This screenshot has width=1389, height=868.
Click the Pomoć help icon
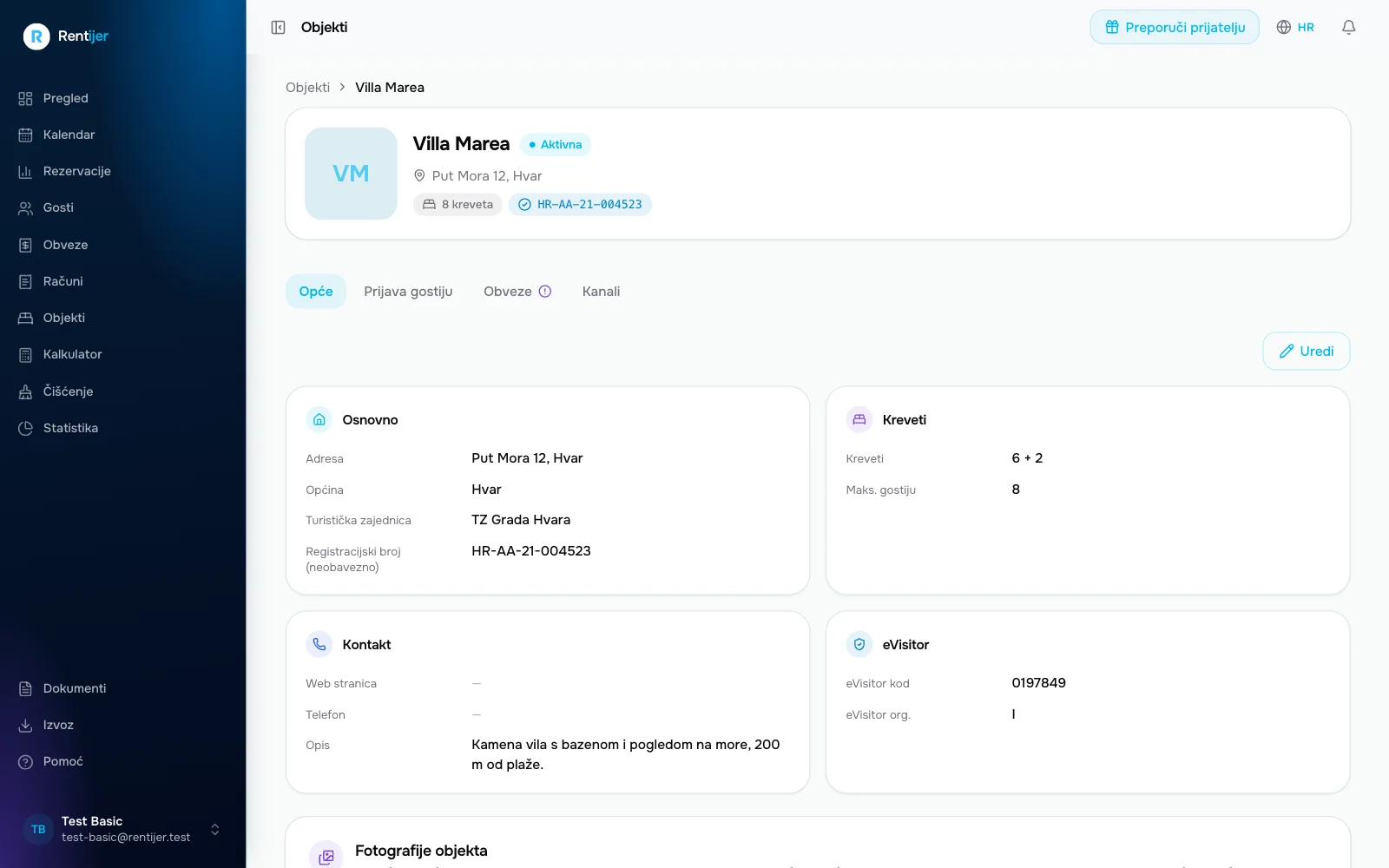(25, 761)
